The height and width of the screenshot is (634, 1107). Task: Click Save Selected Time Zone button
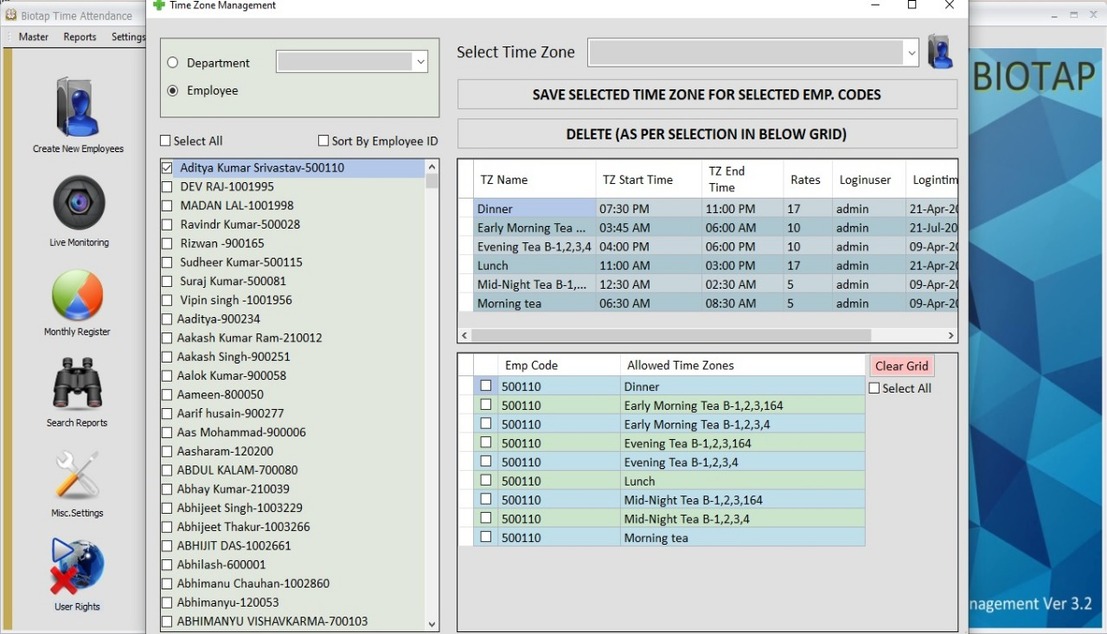[707, 95]
